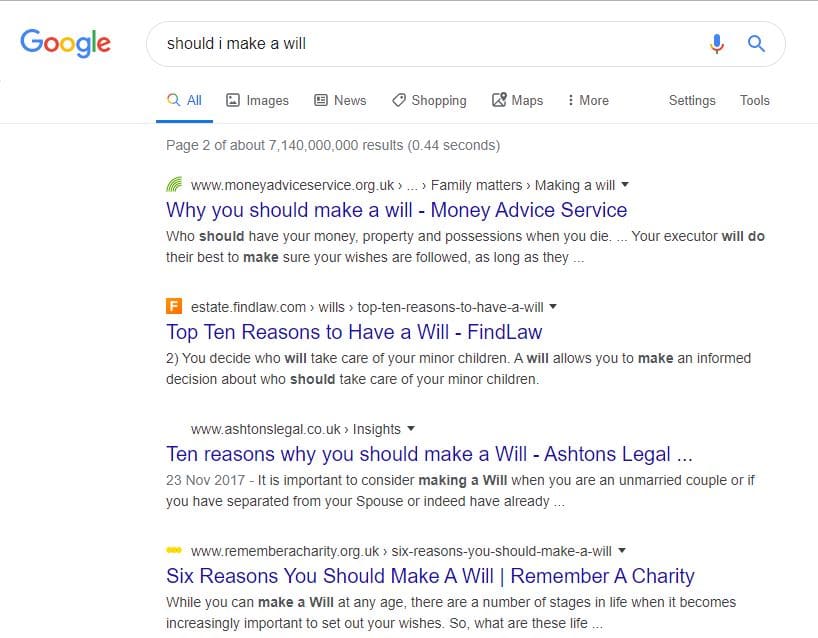The width and height of the screenshot is (818, 638).
Task: Click the magnifier icon beside All
Action: (173, 99)
